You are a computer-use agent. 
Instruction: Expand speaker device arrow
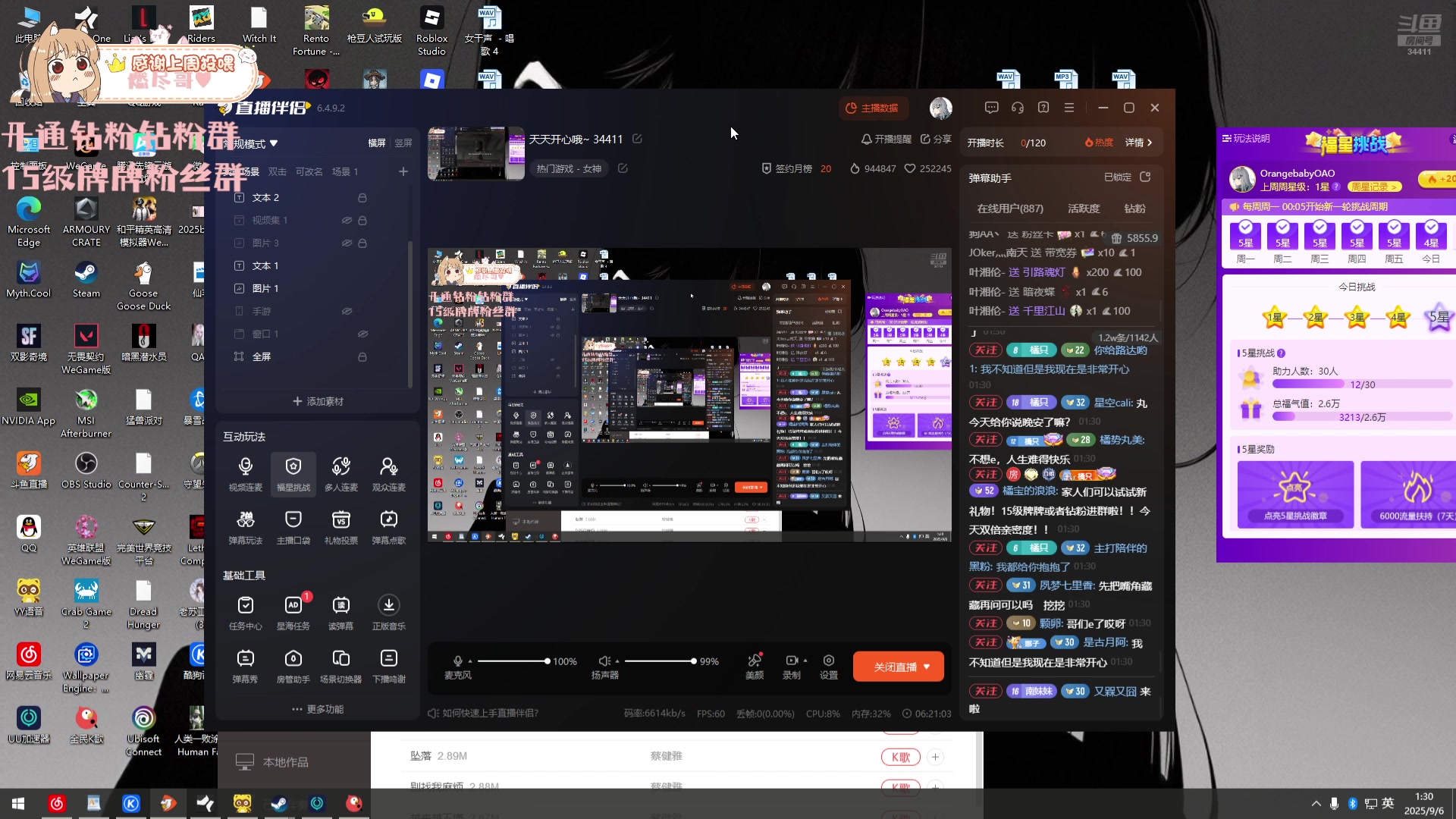point(617,661)
